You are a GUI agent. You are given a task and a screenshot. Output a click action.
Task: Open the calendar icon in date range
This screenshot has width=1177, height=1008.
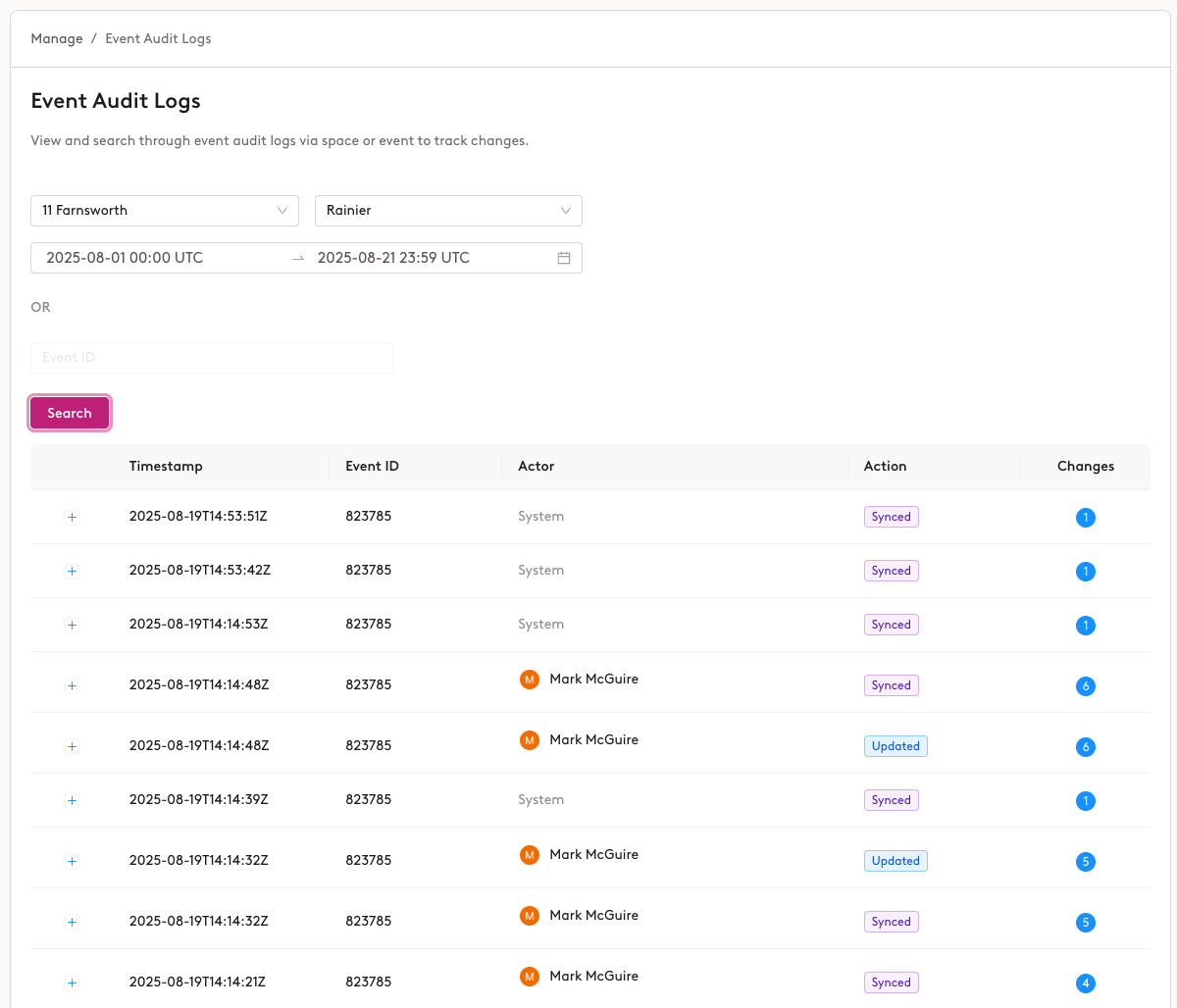[564, 258]
